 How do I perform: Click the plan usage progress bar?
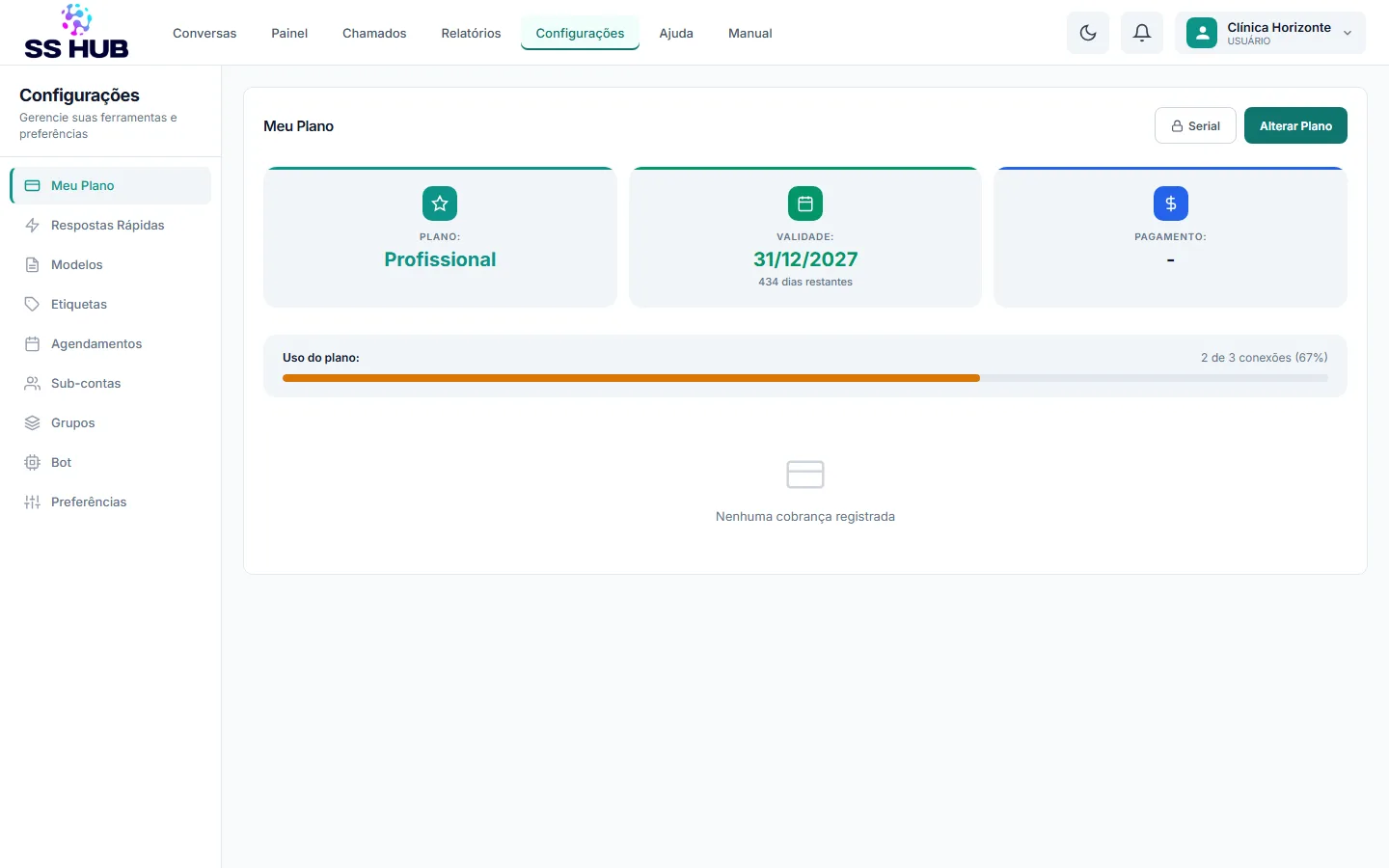click(x=805, y=378)
